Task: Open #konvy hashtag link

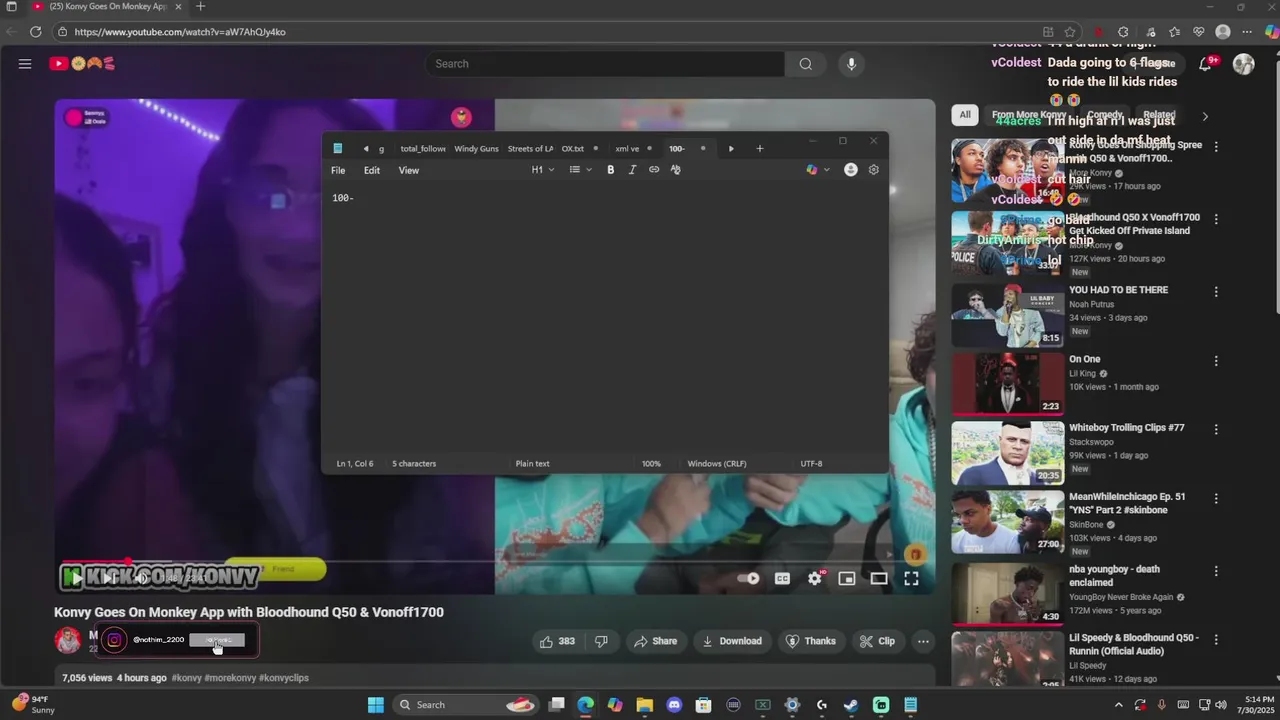Action: pos(186,678)
